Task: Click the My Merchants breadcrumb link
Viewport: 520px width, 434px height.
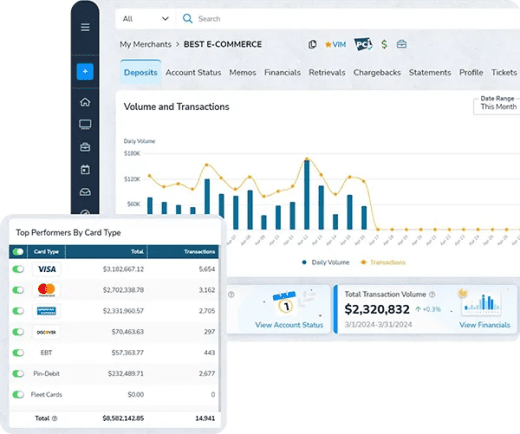Action: pos(145,44)
